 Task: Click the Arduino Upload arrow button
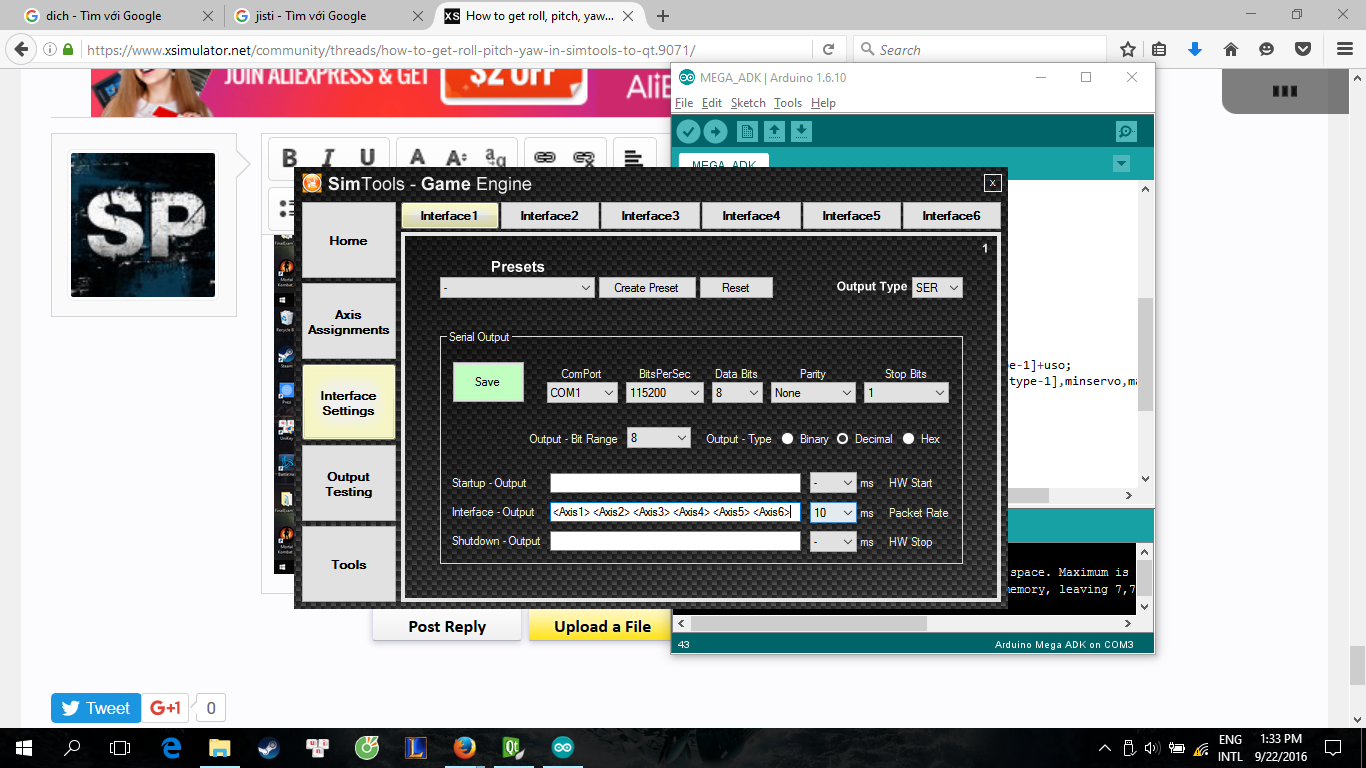click(x=715, y=131)
